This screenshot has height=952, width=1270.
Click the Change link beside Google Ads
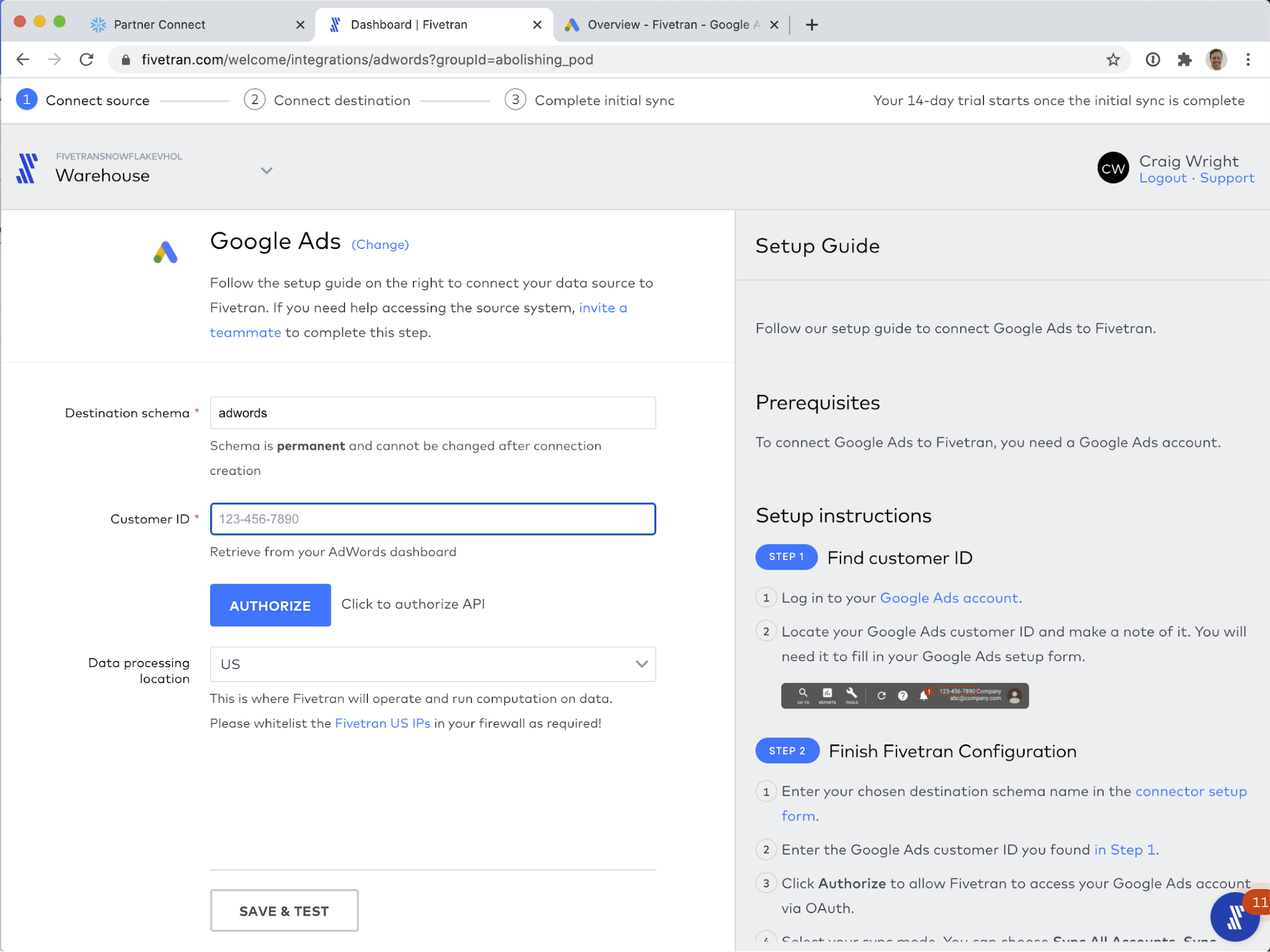pos(380,245)
